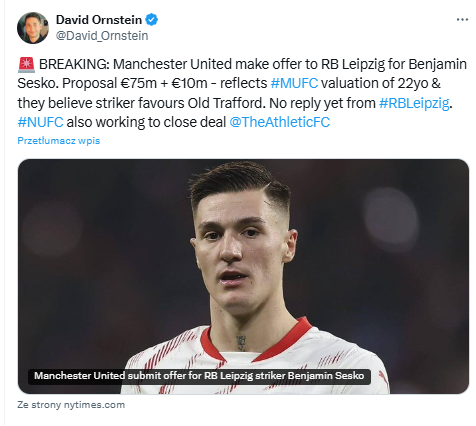Click David Ornstein's profile avatar

click(x=33, y=28)
